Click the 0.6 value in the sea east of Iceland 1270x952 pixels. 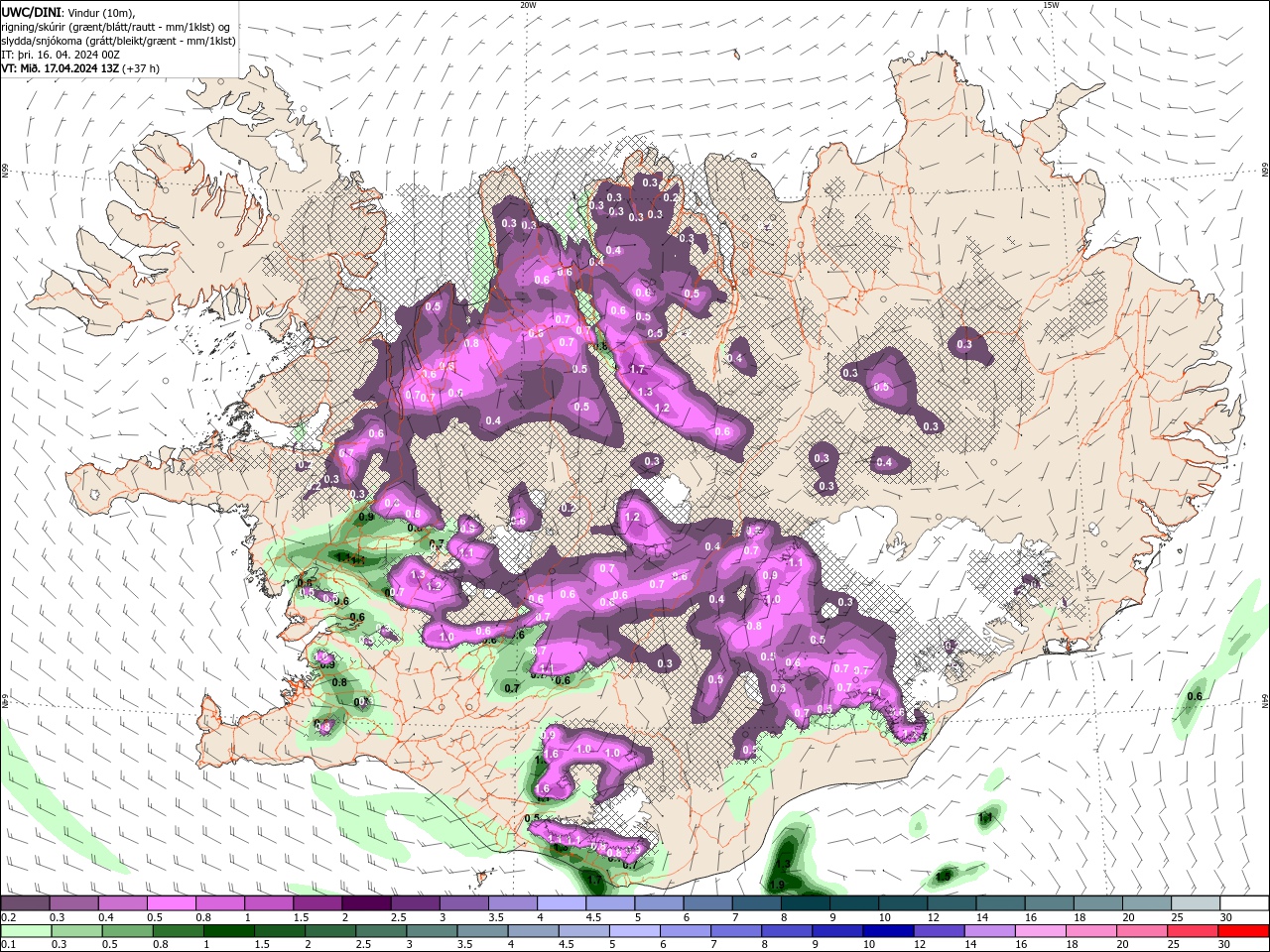pos(1195,696)
